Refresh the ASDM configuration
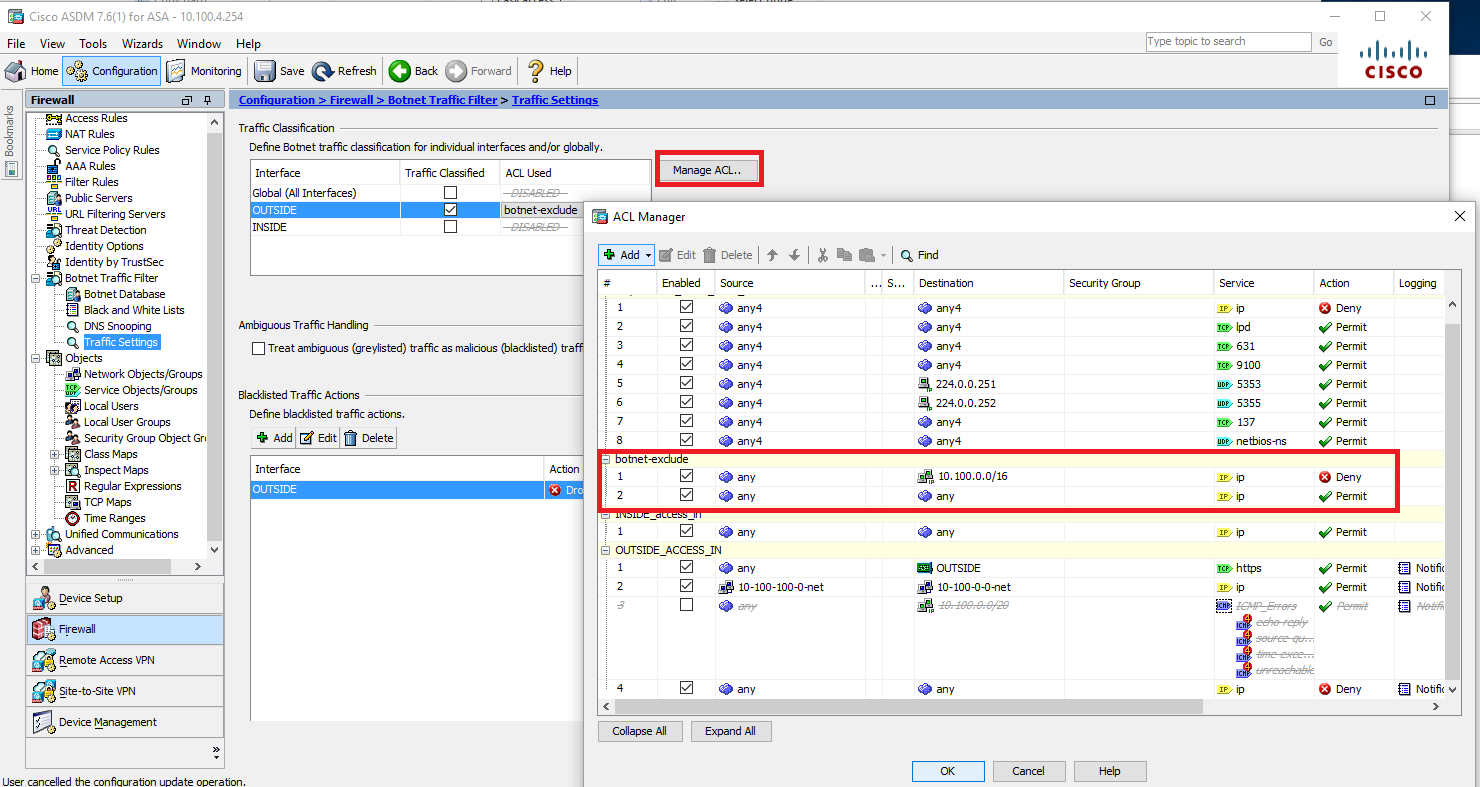 tap(344, 71)
